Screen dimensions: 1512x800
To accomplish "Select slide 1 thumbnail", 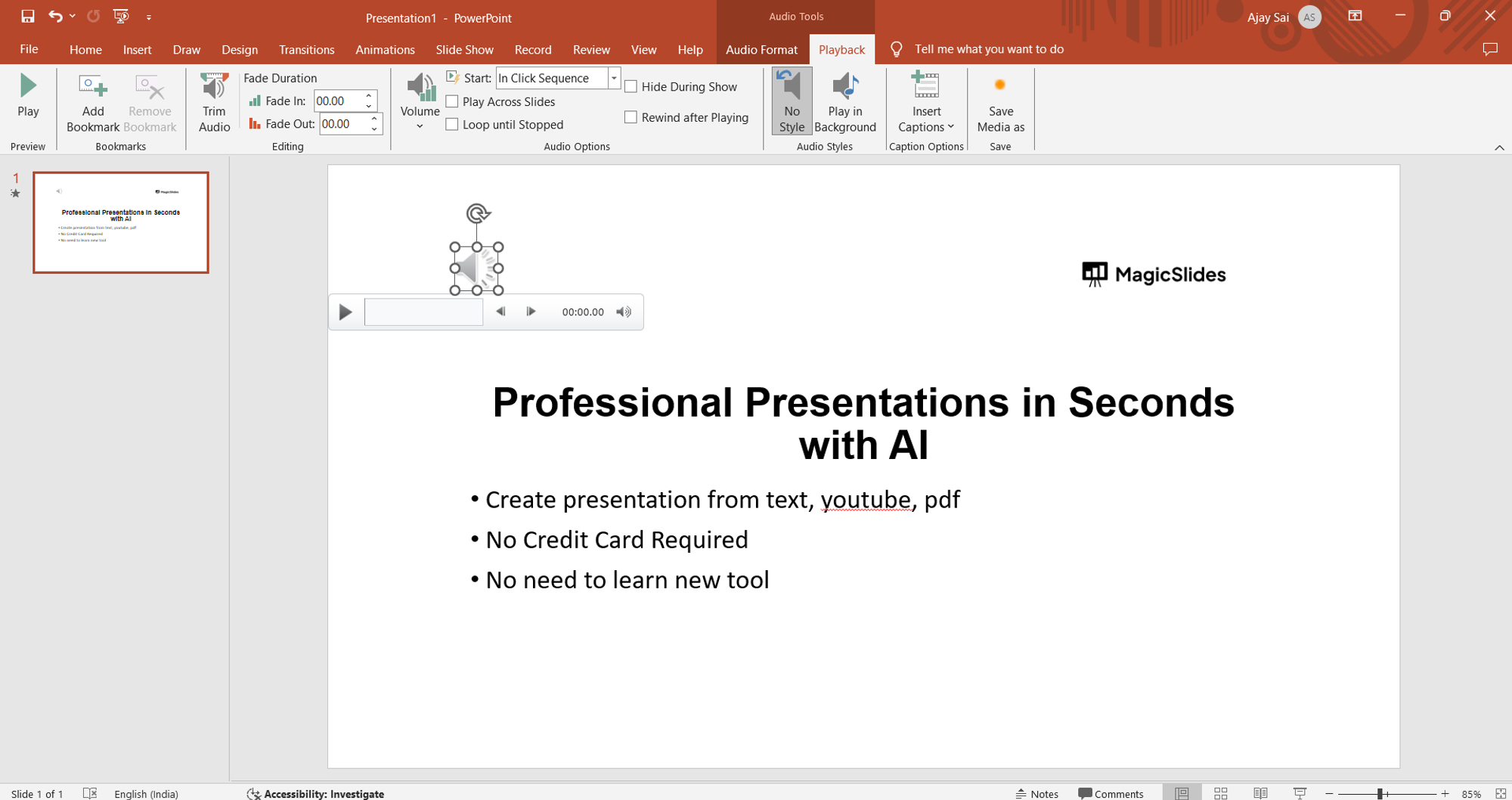I will pyautogui.click(x=121, y=222).
